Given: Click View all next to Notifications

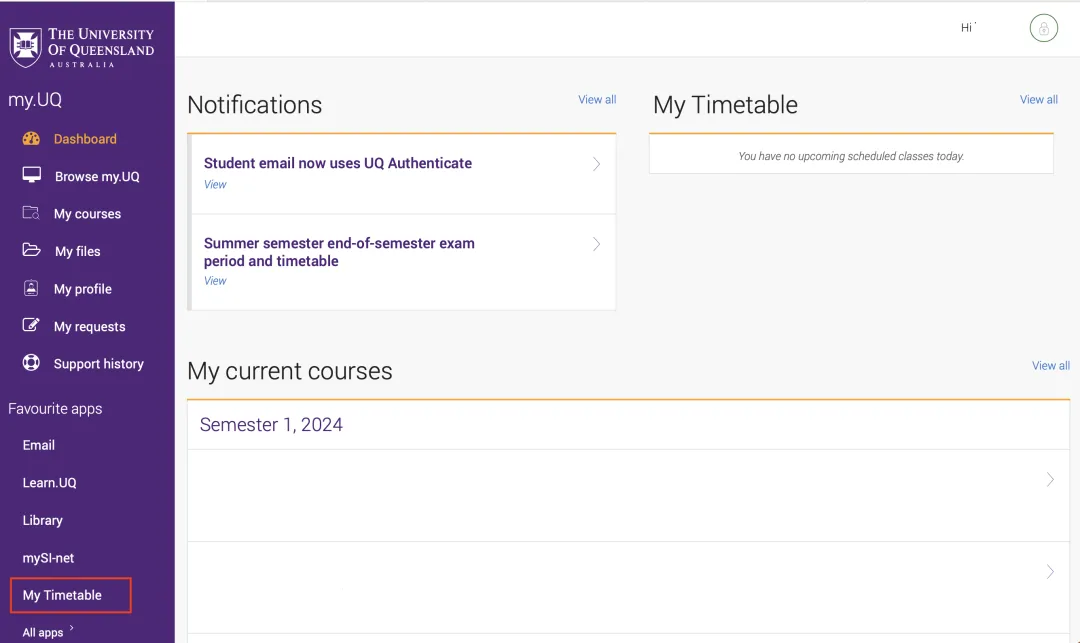Looking at the screenshot, I should [x=597, y=100].
